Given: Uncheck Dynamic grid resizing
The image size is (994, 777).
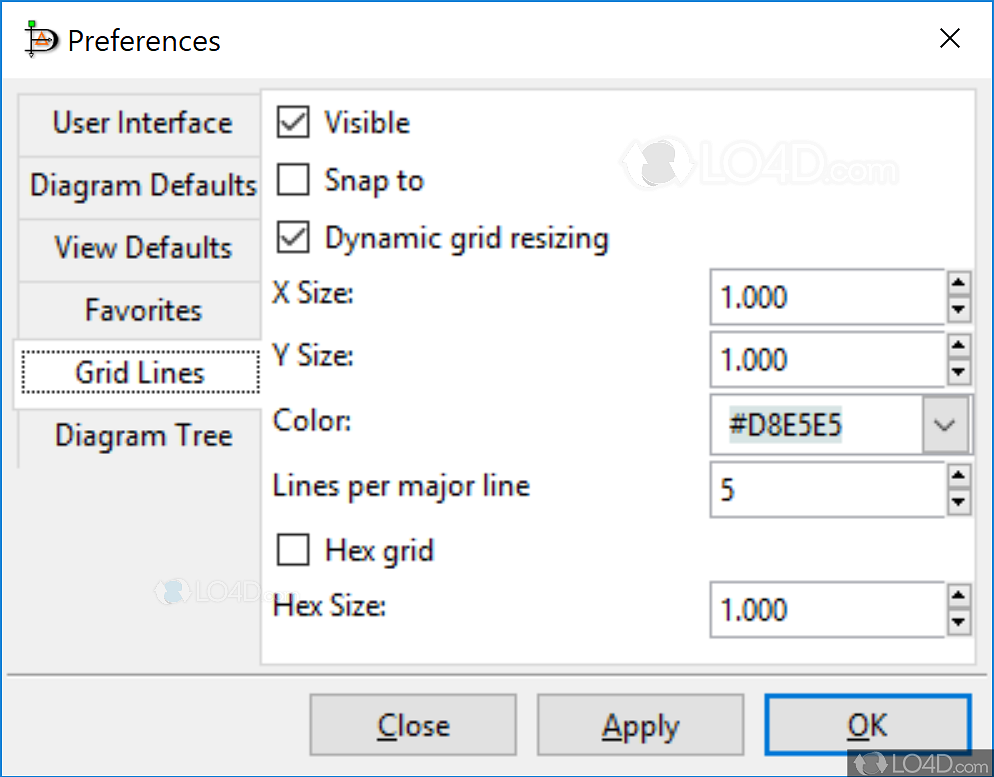Looking at the screenshot, I should pyautogui.click(x=293, y=237).
